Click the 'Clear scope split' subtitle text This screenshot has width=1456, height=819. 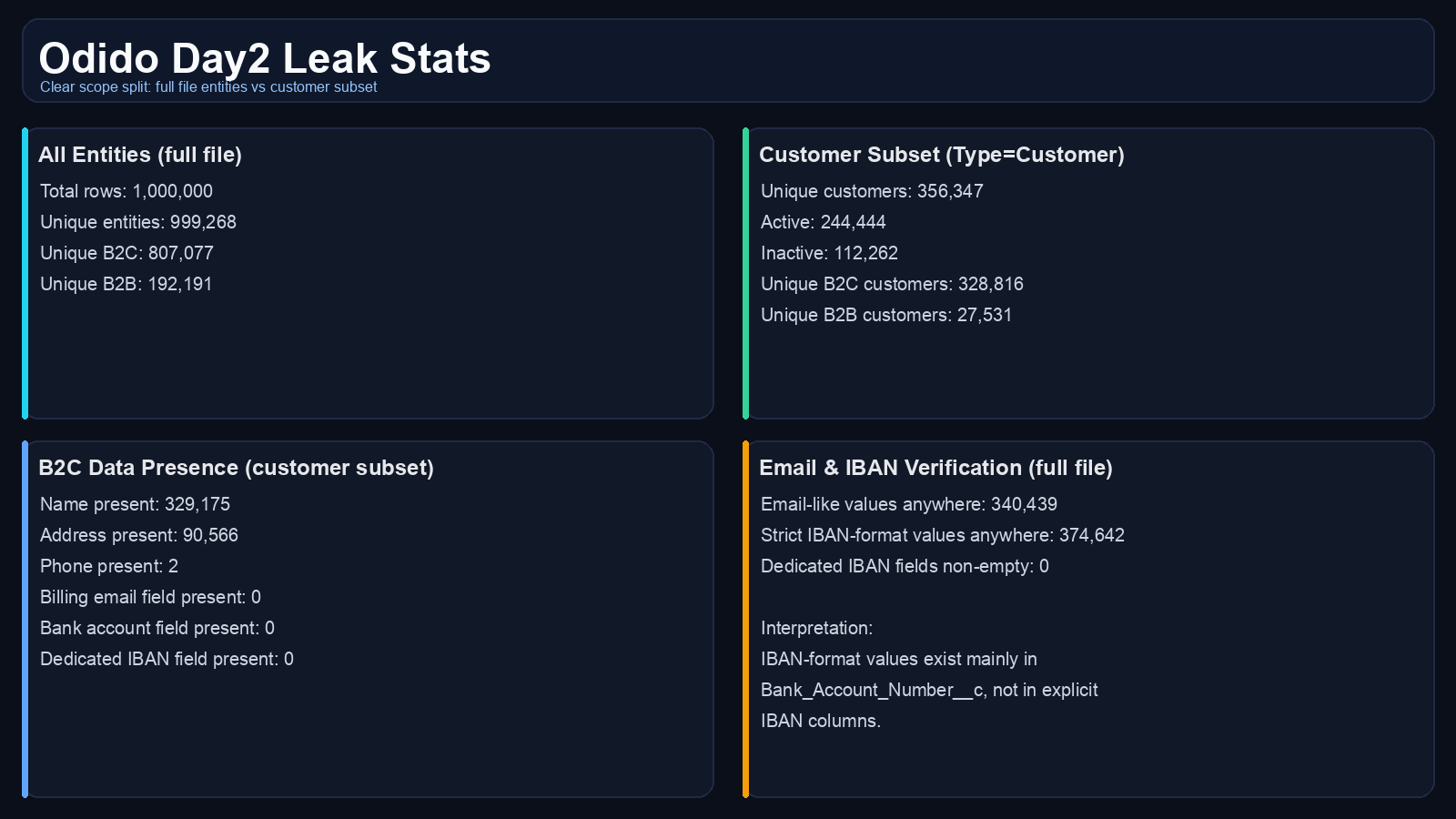click(208, 87)
